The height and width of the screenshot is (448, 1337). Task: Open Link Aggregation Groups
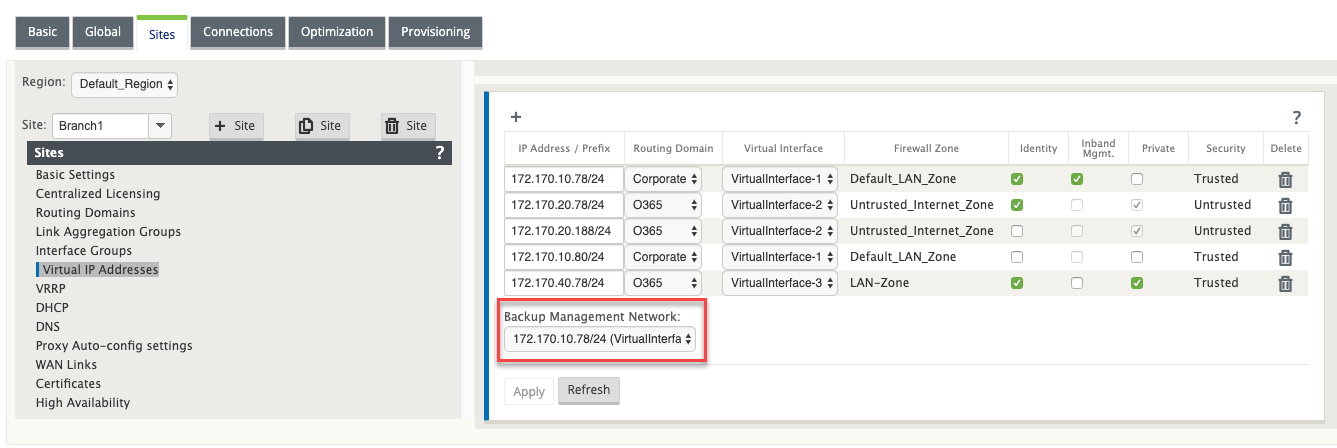pyautogui.click(x=108, y=232)
